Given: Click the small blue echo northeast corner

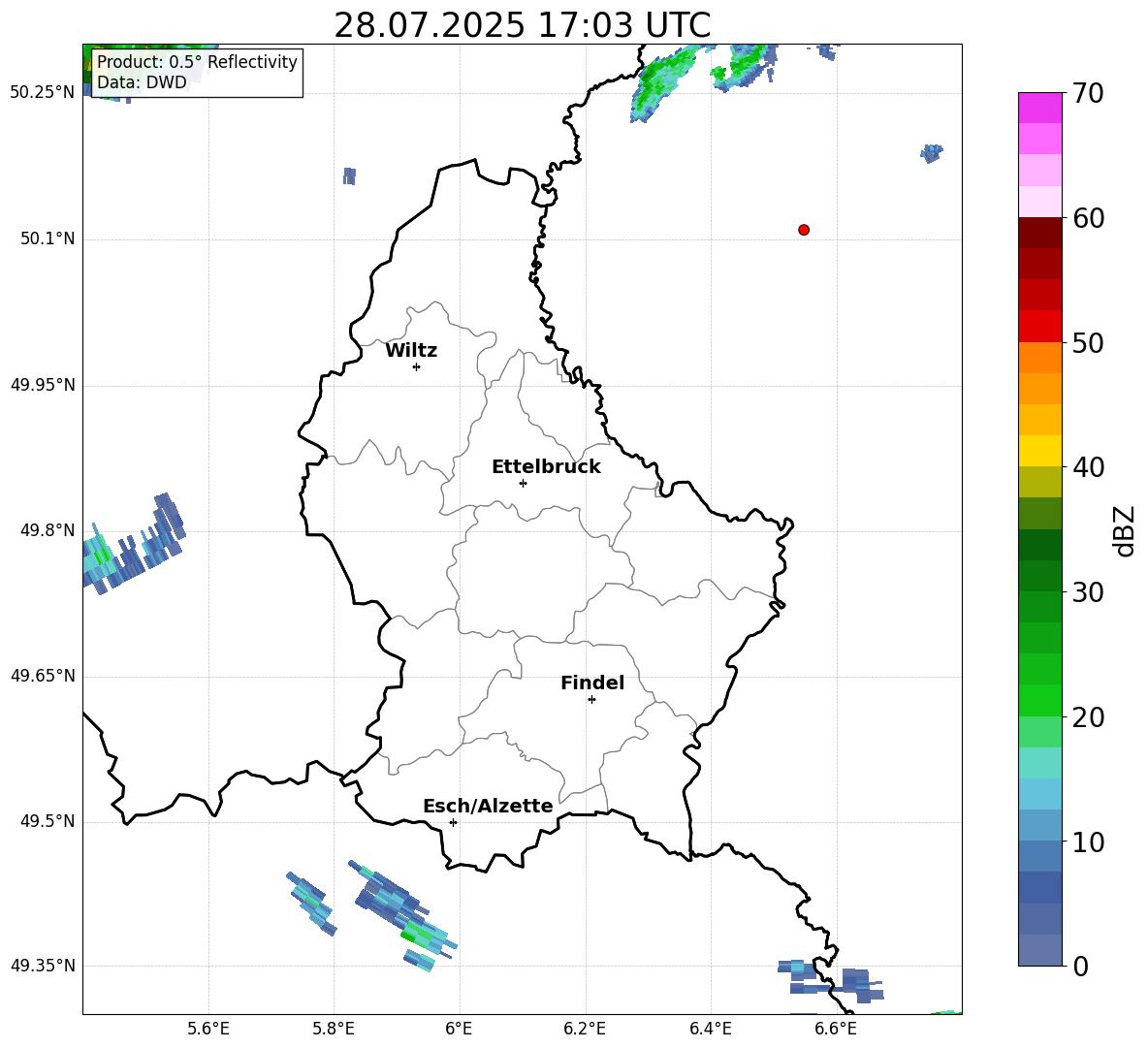Looking at the screenshot, I should 931,153.
